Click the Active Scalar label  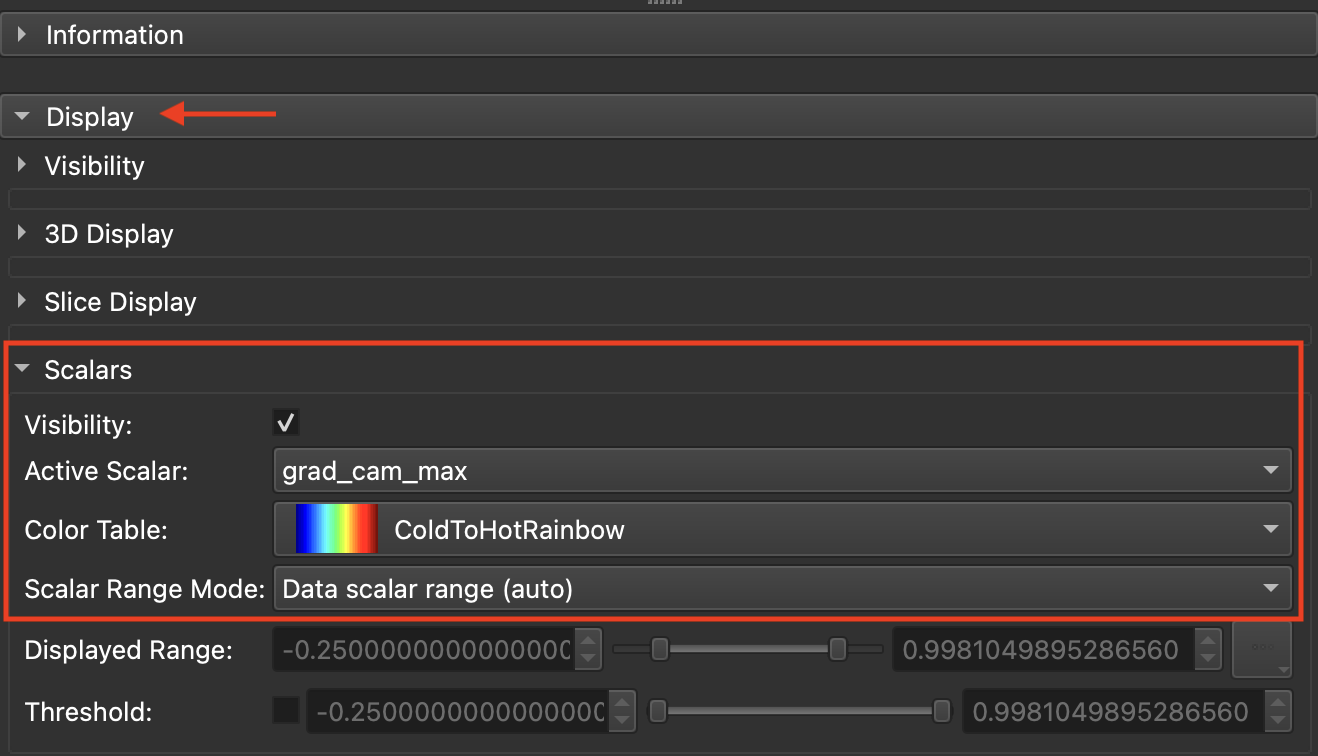(x=106, y=471)
